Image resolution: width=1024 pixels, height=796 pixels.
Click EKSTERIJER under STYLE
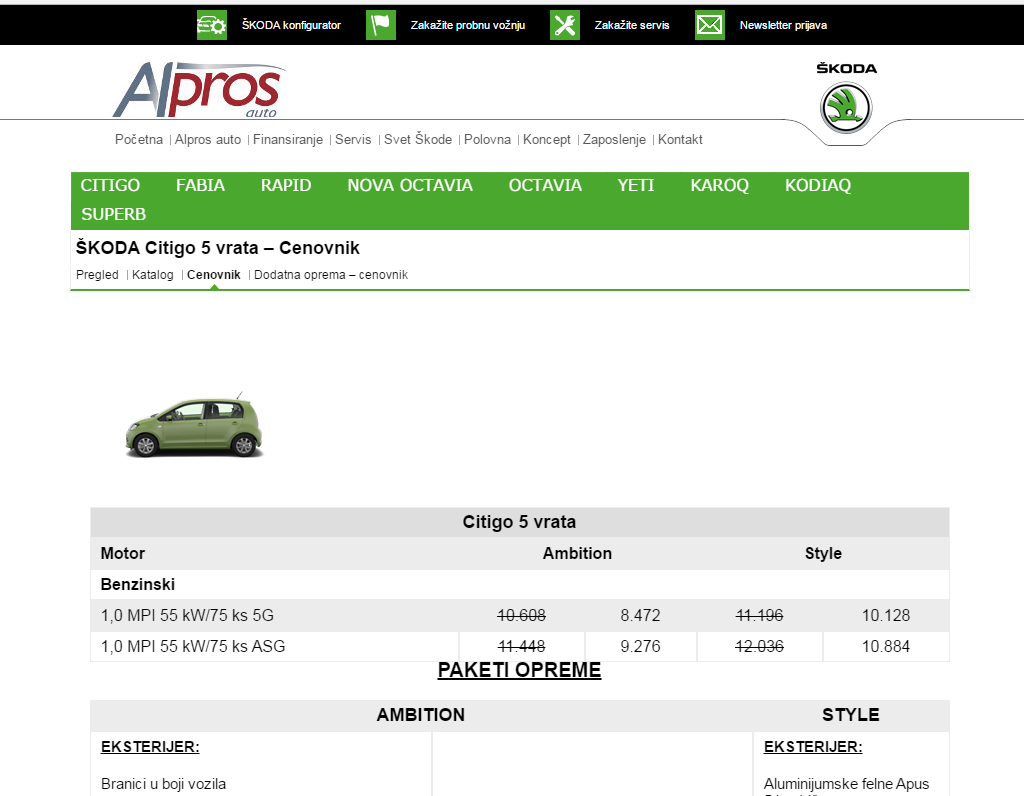813,746
